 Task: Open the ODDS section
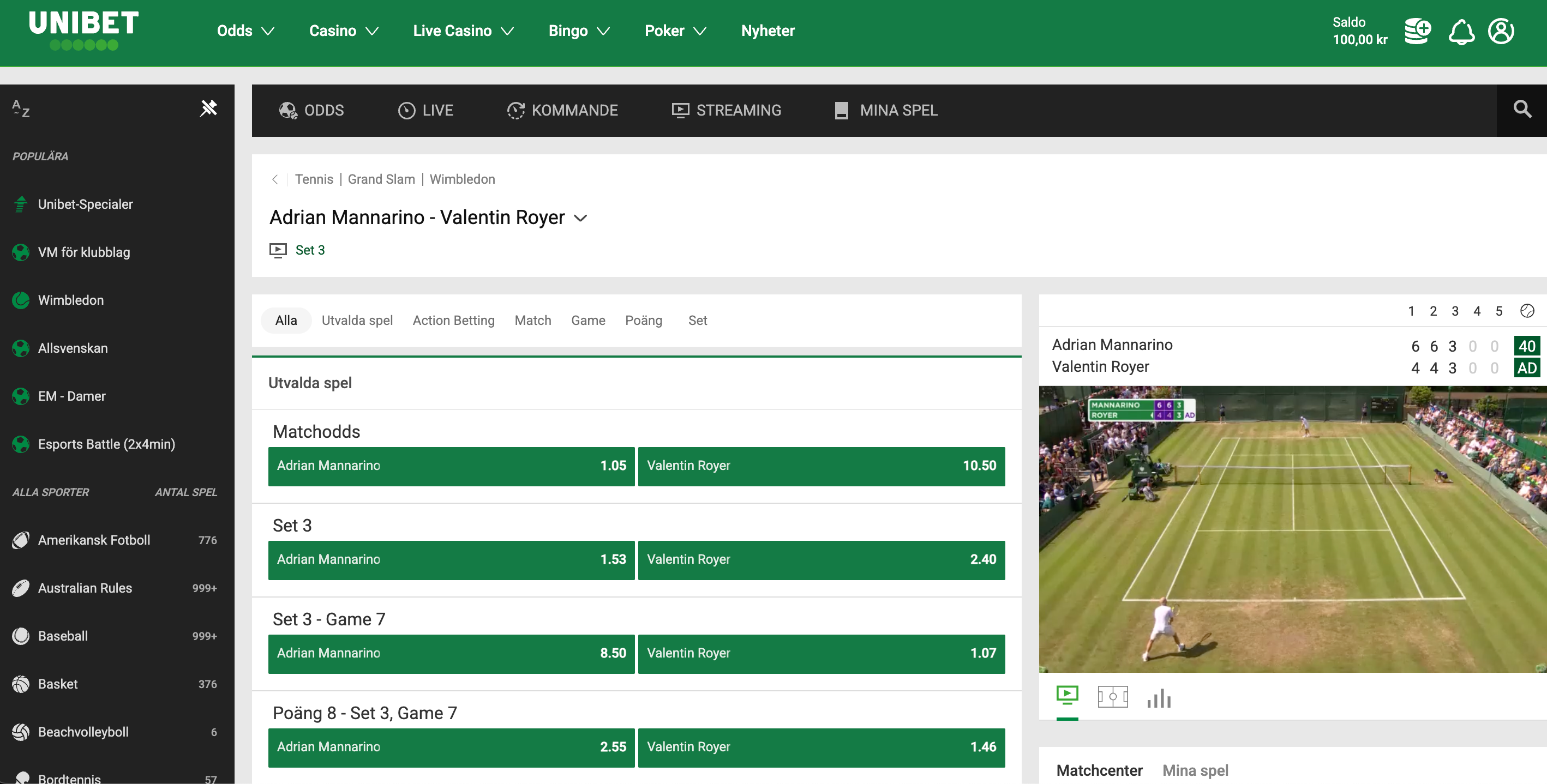[x=311, y=111]
